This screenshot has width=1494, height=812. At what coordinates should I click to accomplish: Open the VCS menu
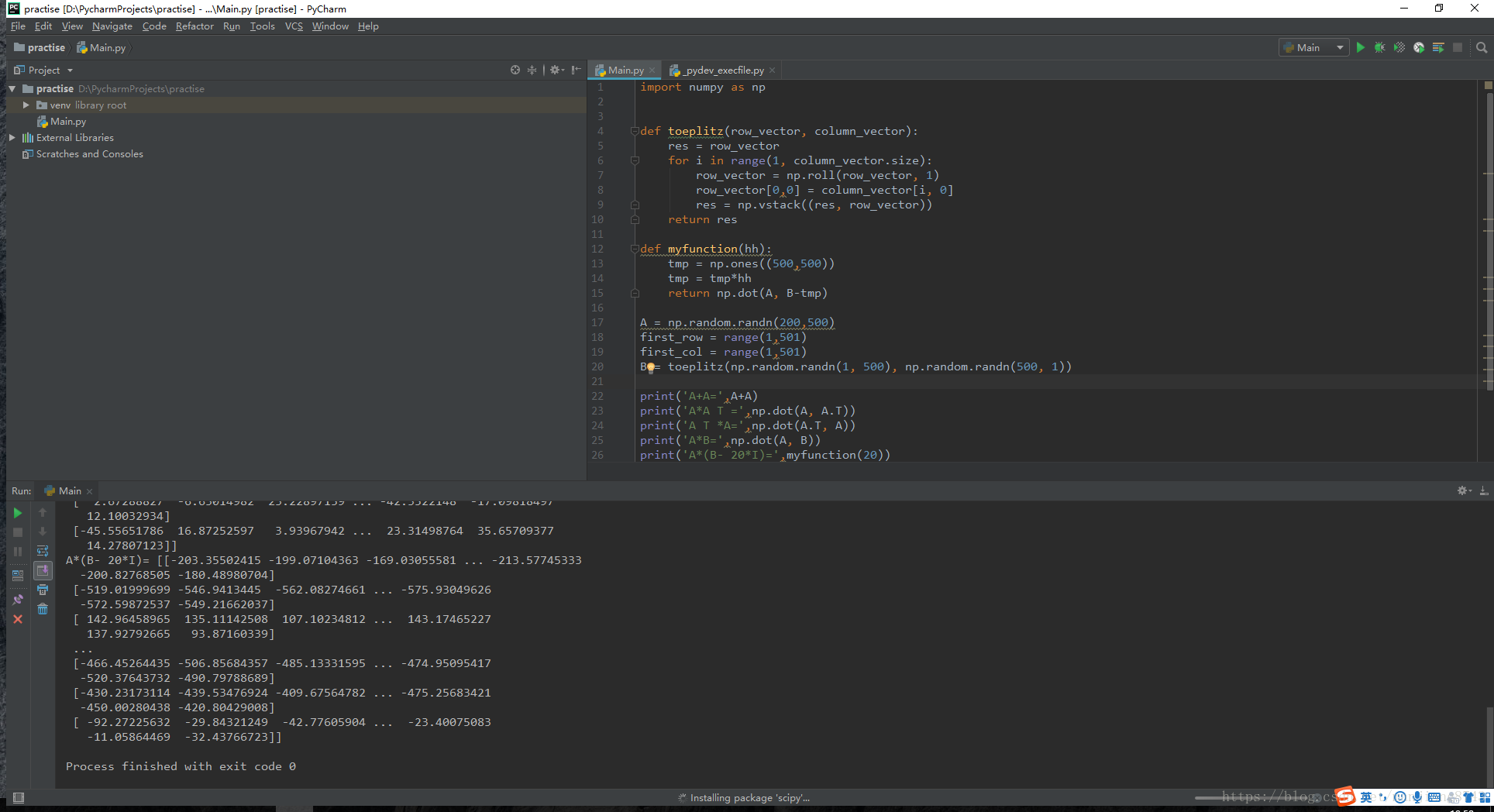[x=294, y=26]
